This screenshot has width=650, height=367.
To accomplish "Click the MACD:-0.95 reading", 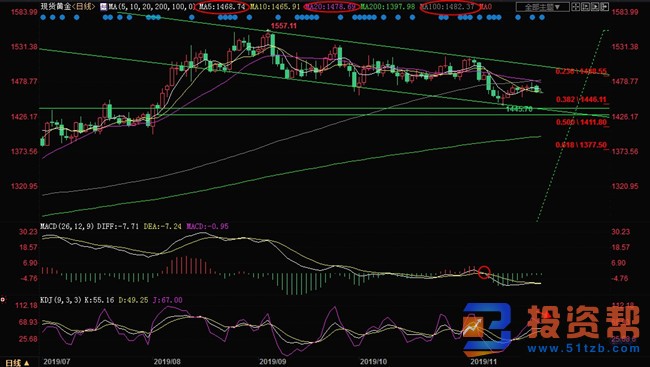I will point(207,226).
